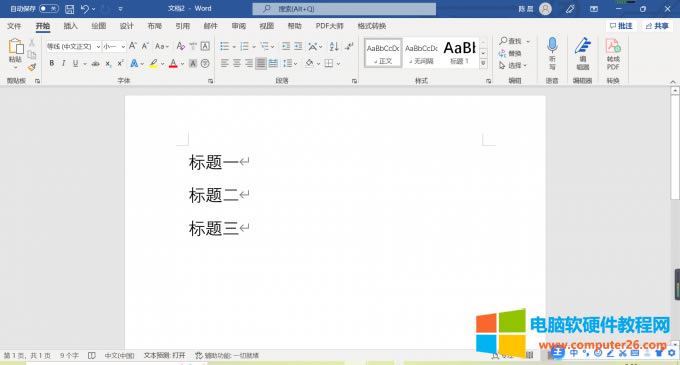Align text right
The image size is (680, 365).
click(249, 64)
